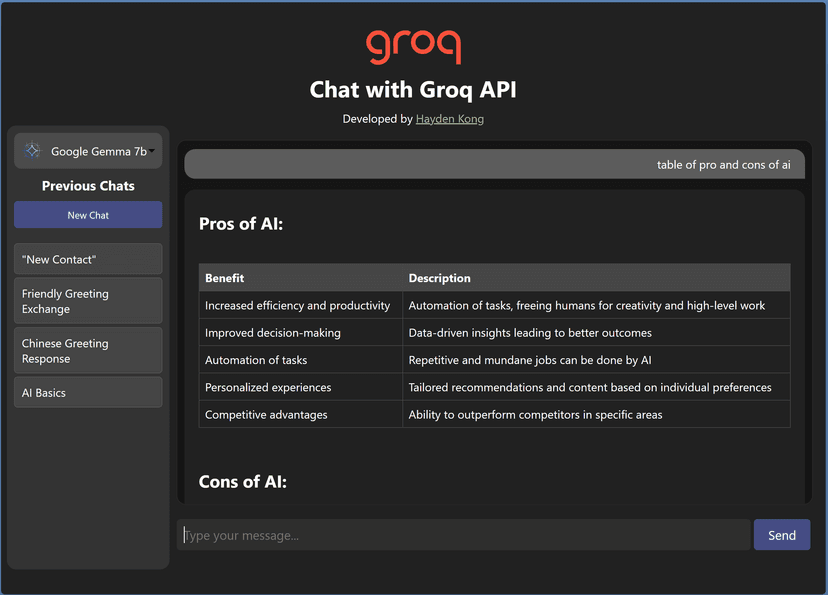The width and height of the screenshot is (828, 595).
Task: Start a New Chat
Action: point(88,215)
